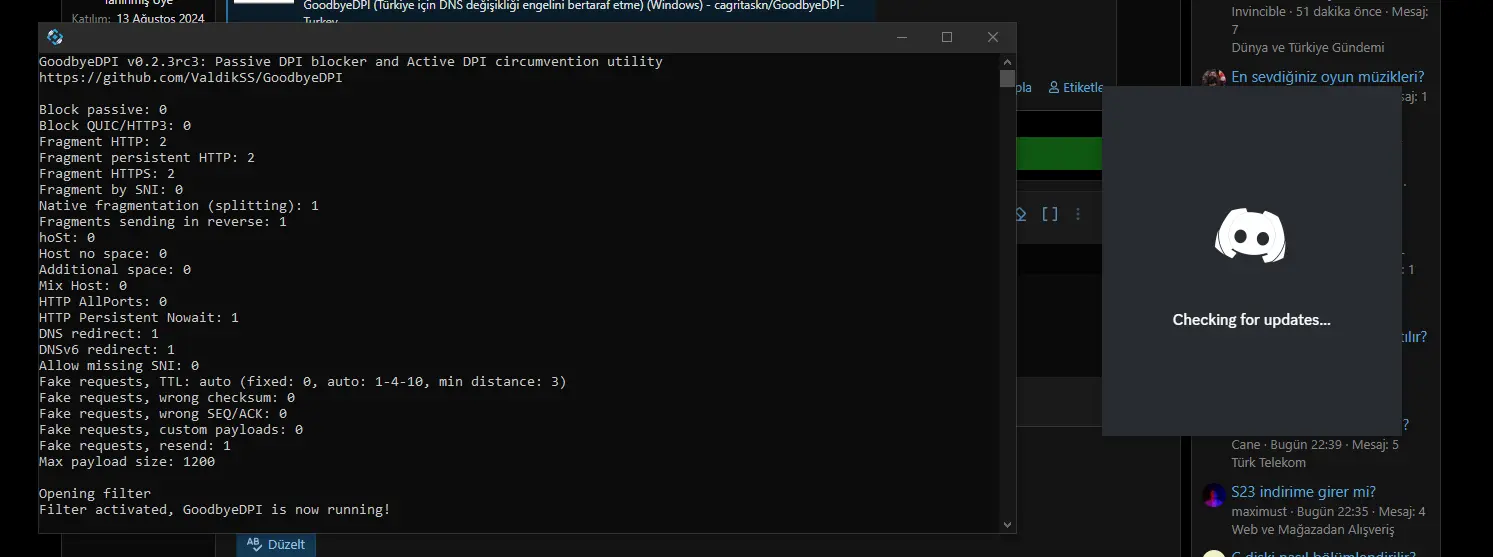Click the 'GoodbyeDPI v0.2.3rc3' header line
This screenshot has width=1493, height=557.
click(351, 61)
